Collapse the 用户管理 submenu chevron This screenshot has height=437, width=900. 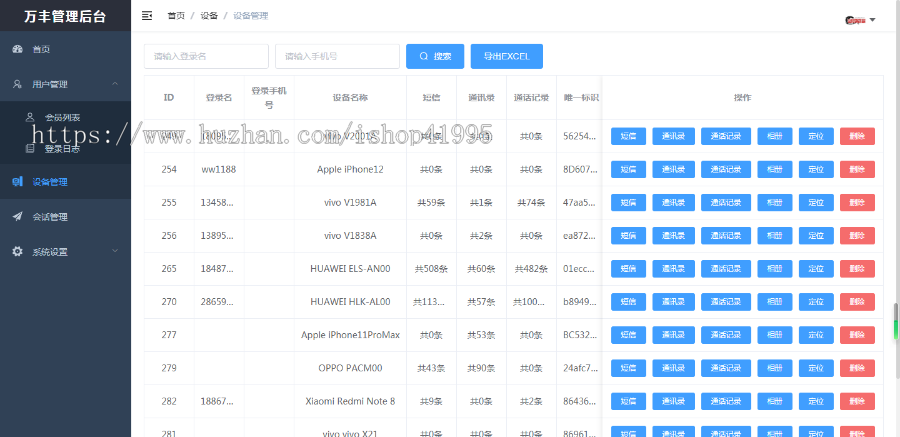coord(115,84)
